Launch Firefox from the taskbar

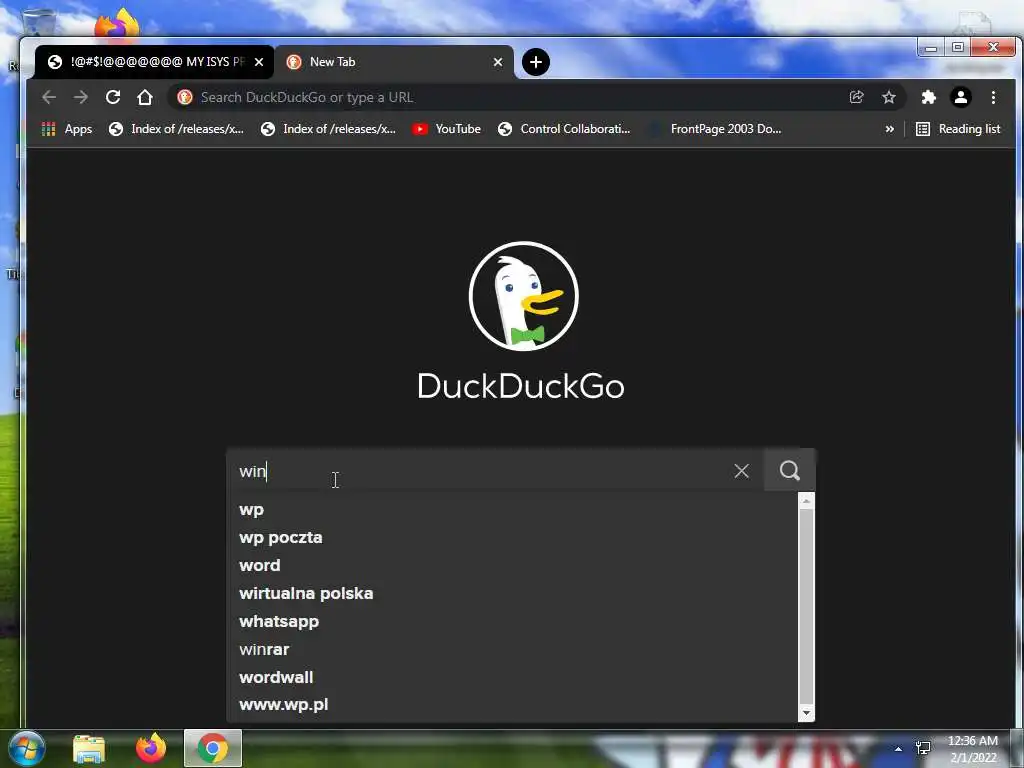pyautogui.click(x=151, y=748)
